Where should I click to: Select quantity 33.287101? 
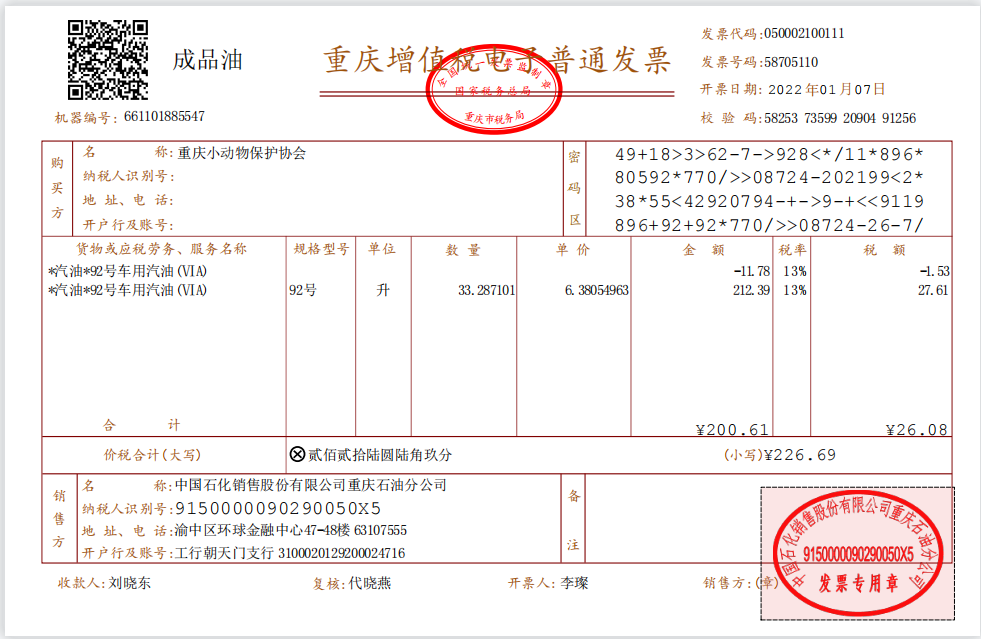[x=487, y=290]
